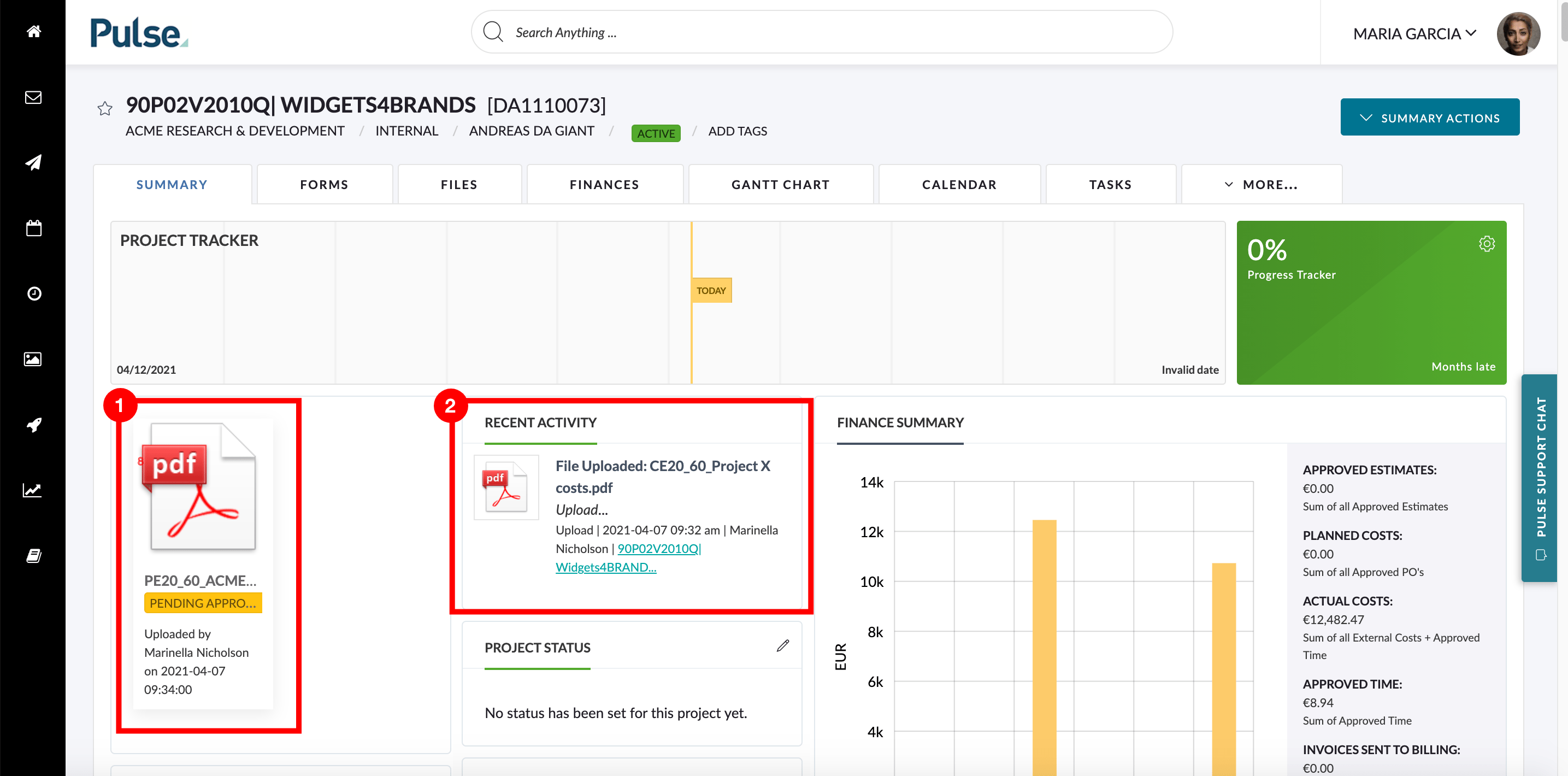Click the Today marker in Project Tracker
The image size is (1568, 776).
coord(711,290)
